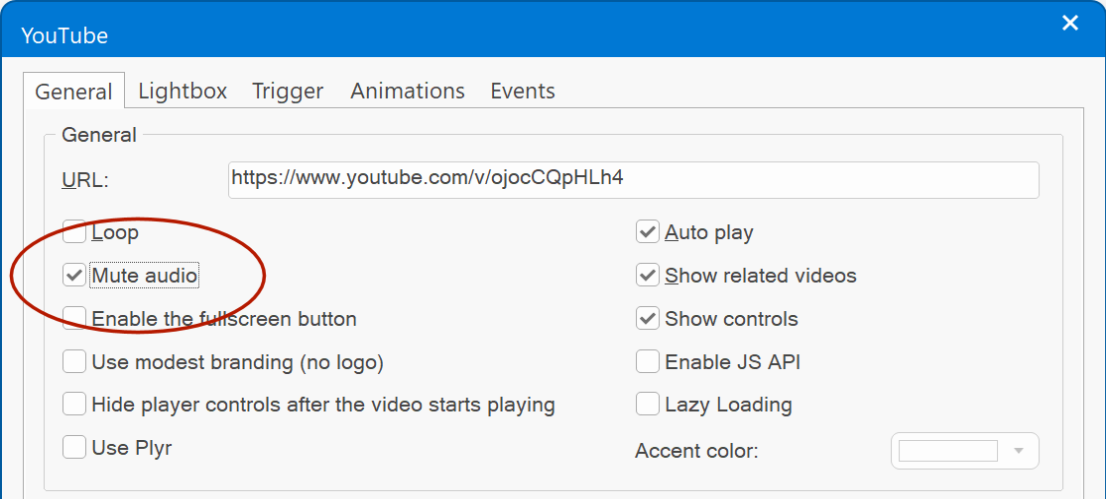1107x503 pixels.
Task: Select the General tab
Action: tap(74, 91)
